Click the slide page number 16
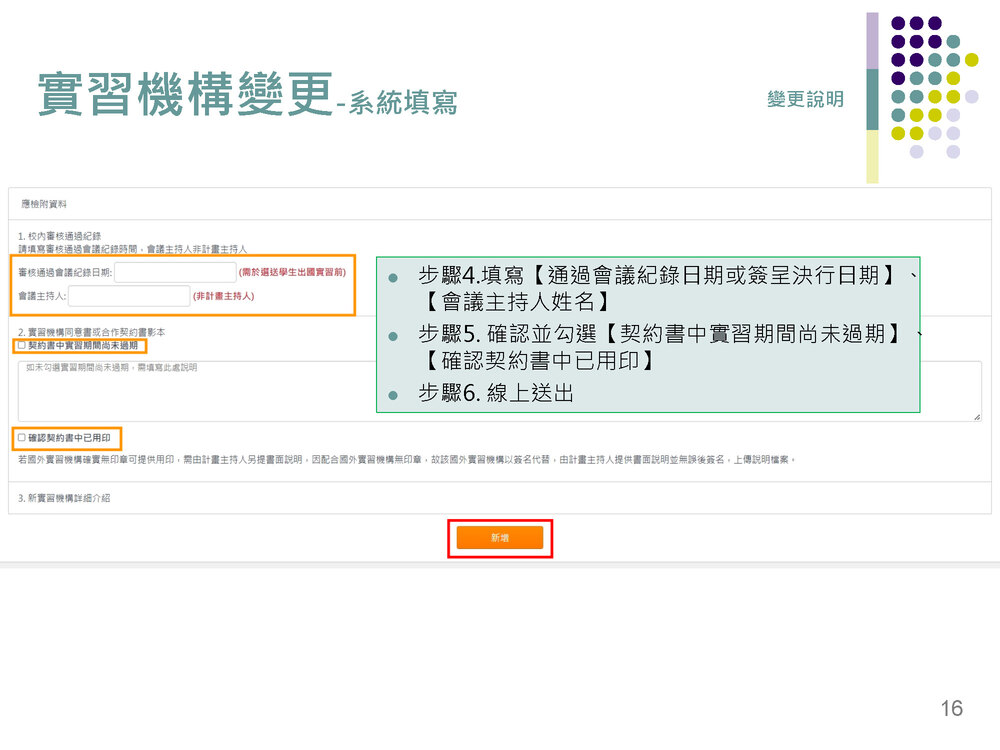This screenshot has width=1000, height=750. pos(951,708)
